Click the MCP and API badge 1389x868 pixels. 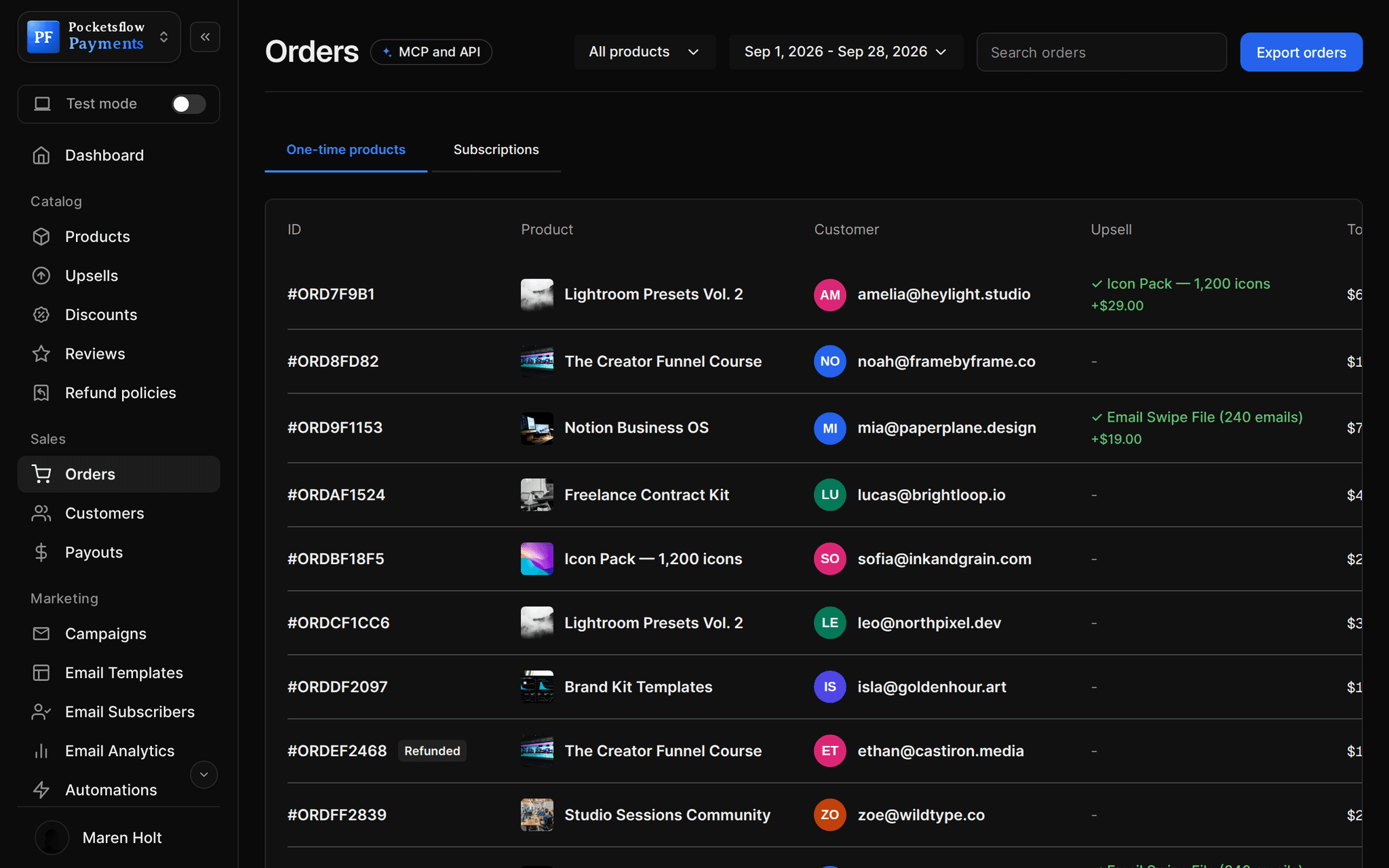(x=431, y=52)
